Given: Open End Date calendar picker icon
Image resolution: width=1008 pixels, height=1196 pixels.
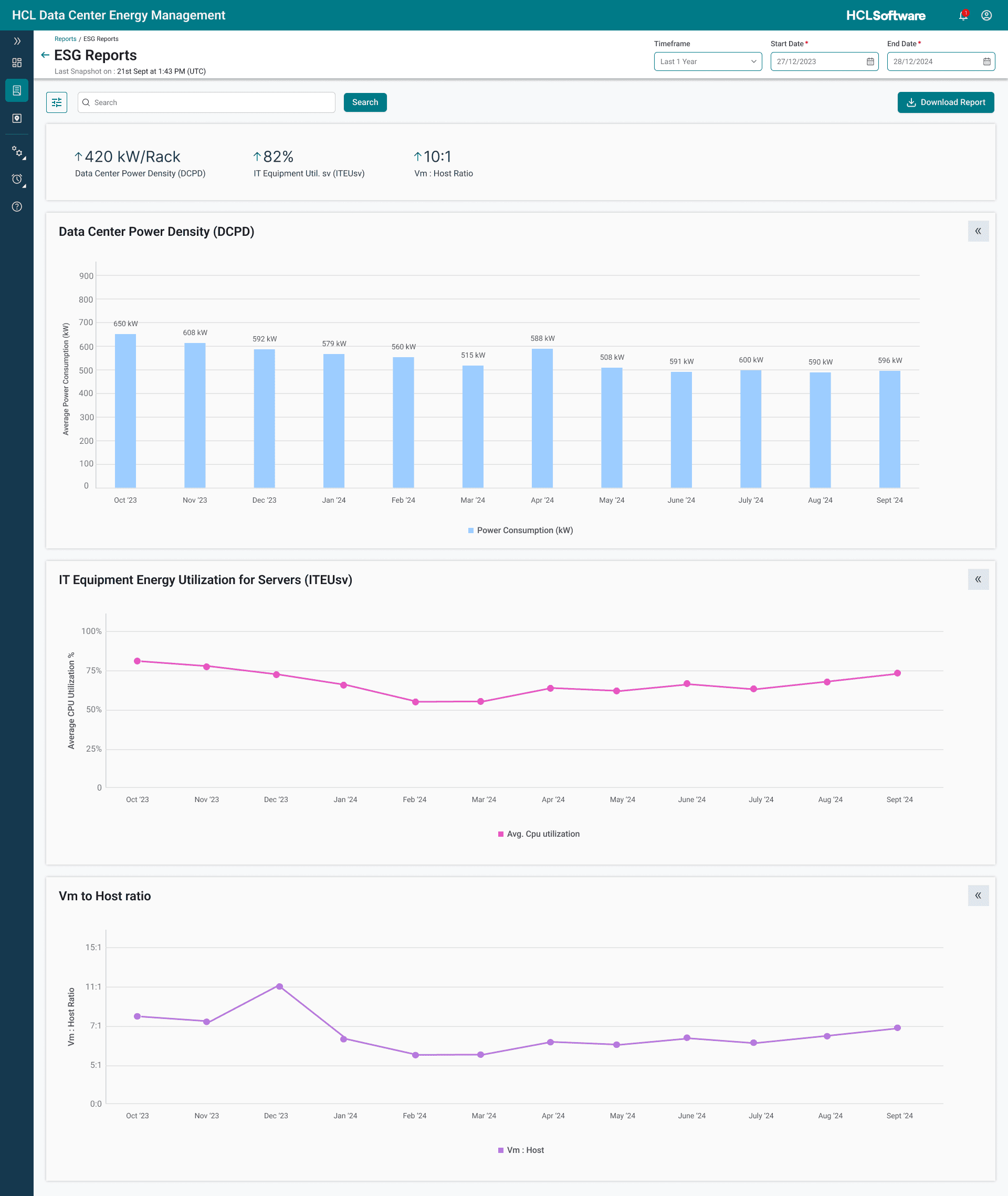Looking at the screenshot, I should coord(987,62).
